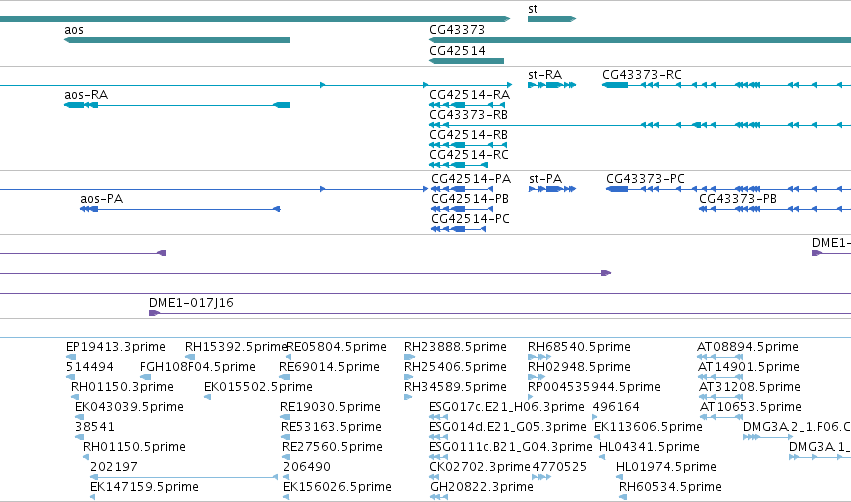This screenshot has width=851, height=502.
Task: Click the FGH108F04.5prime EST label
Action: [x=198, y=367]
